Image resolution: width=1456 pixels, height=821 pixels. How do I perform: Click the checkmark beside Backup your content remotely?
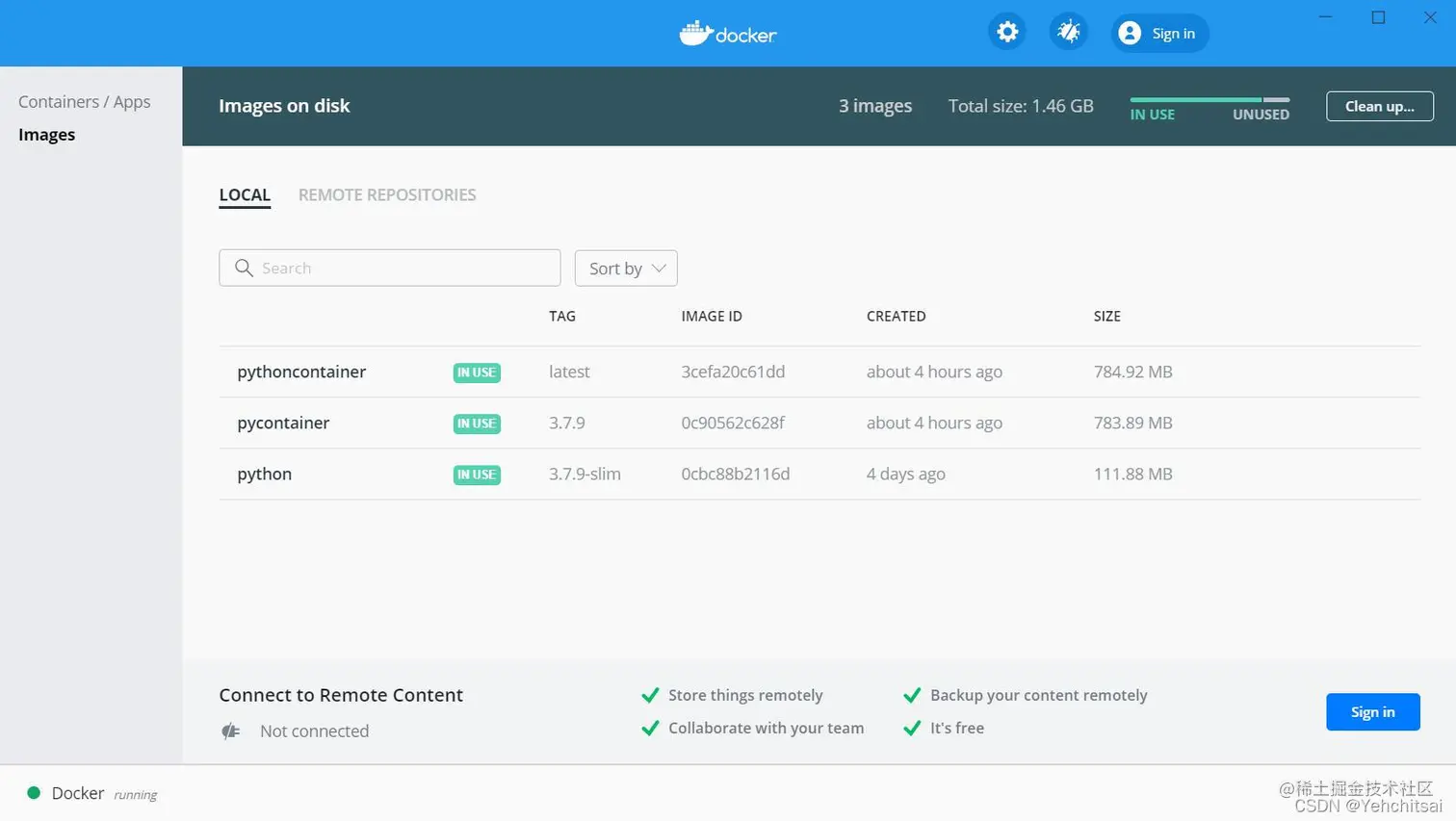click(912, 695)
